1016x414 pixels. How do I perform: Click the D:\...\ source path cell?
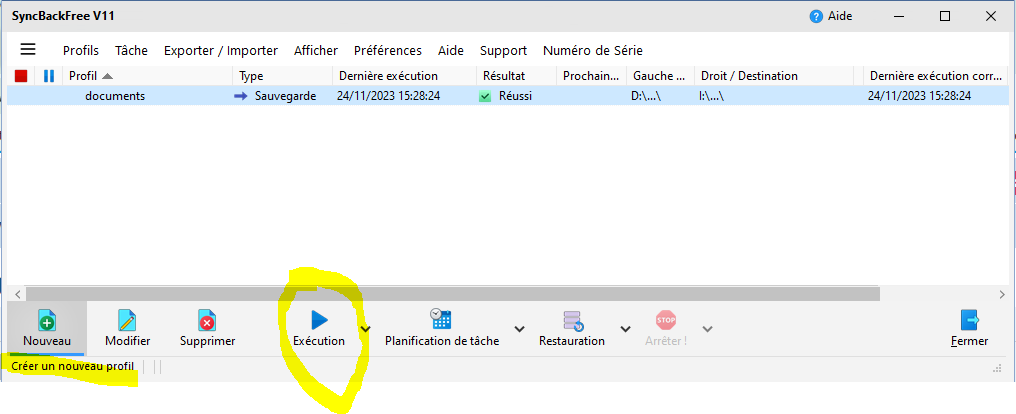pyautogui.click(x=645, y=96)
